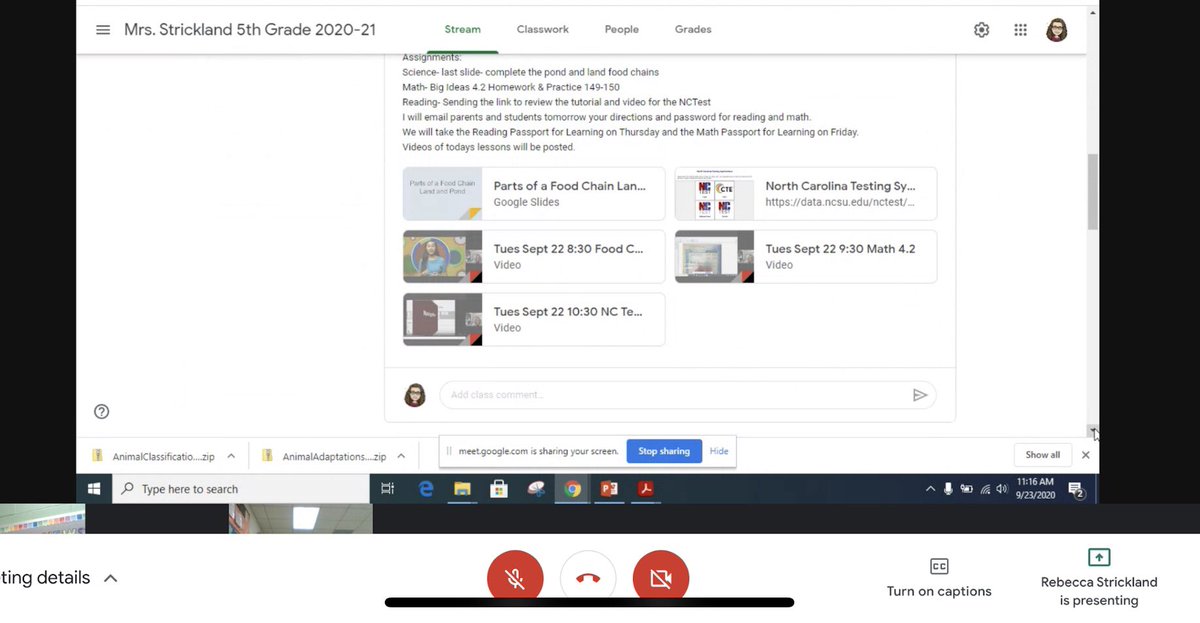Click Rebecca Strickland is presenting icon
1200x623 pixels.
(x=1099, y=557)
